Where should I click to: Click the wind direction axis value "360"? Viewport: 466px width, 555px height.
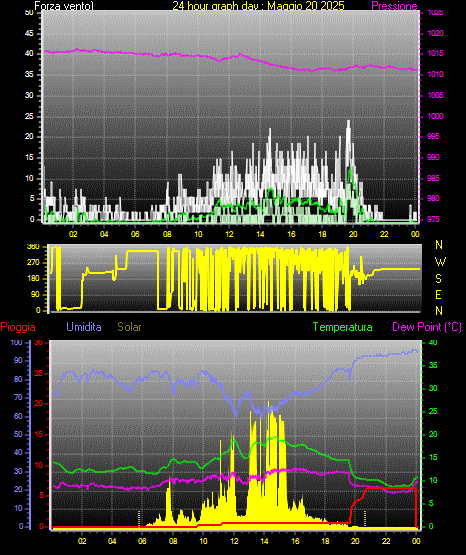click(34, 247)
